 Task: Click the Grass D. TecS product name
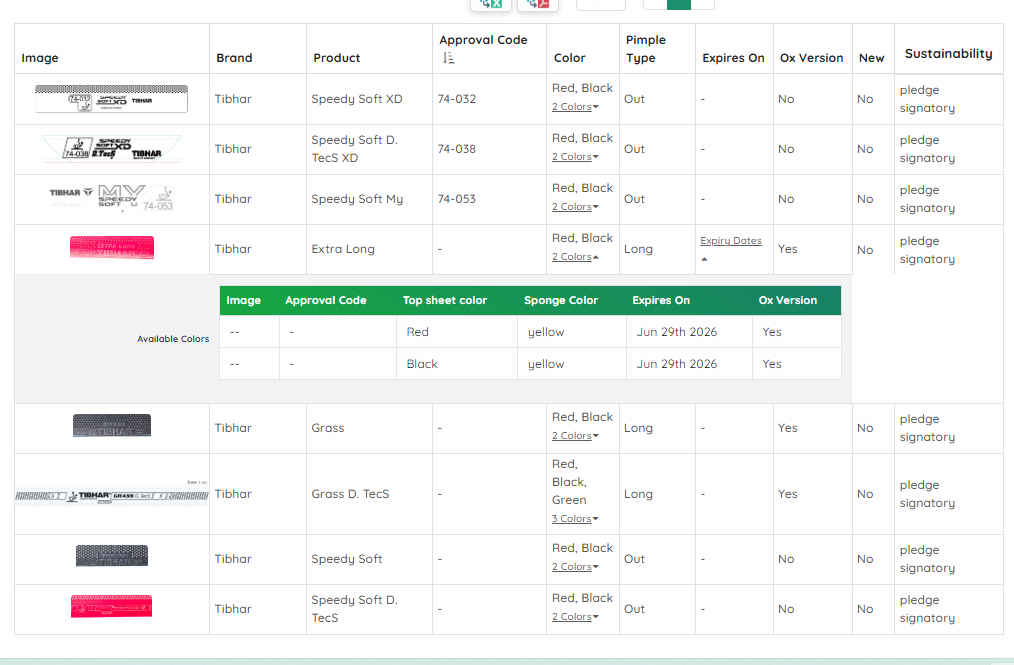point(350,494)
